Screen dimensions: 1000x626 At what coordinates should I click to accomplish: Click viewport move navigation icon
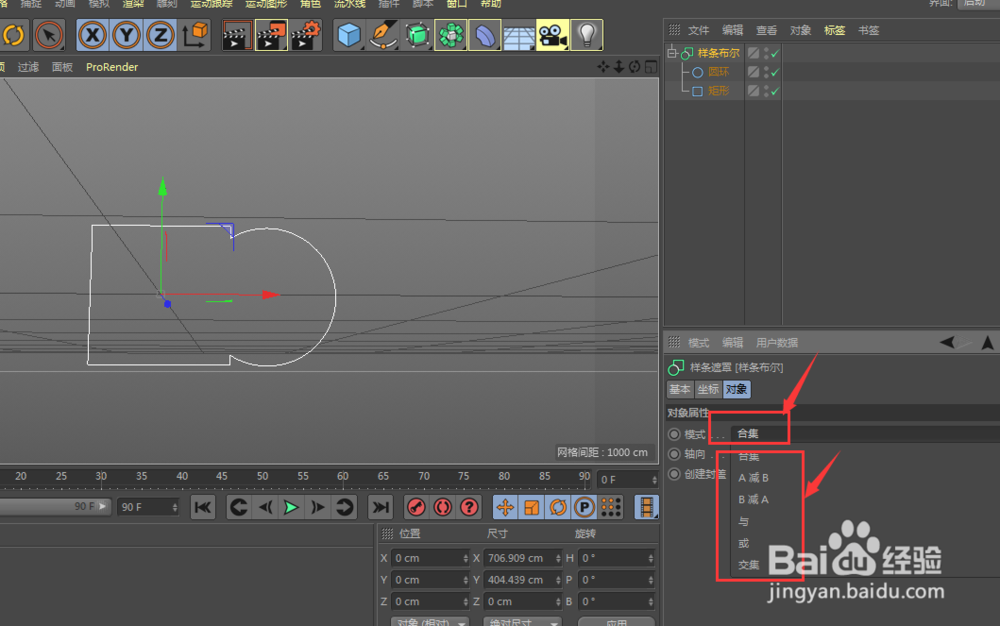[x=603, y=66]
